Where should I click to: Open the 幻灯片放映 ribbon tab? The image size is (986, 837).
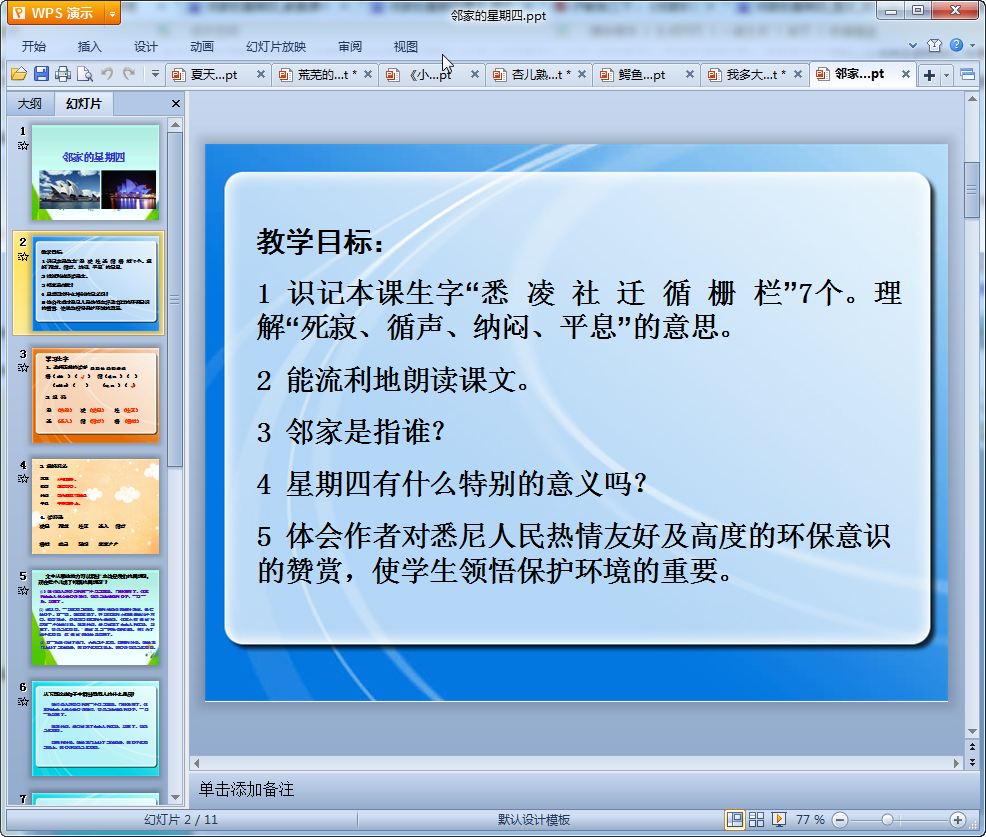point(276,46)
